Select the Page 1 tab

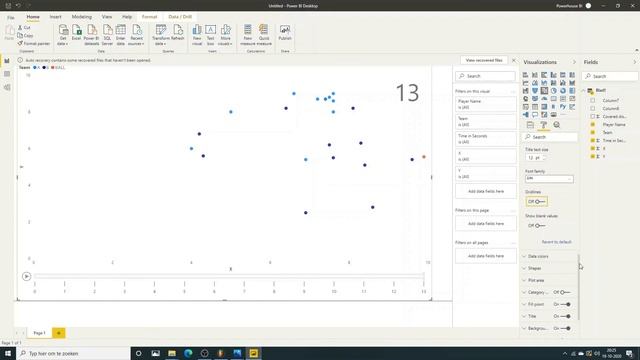(39, 333)
